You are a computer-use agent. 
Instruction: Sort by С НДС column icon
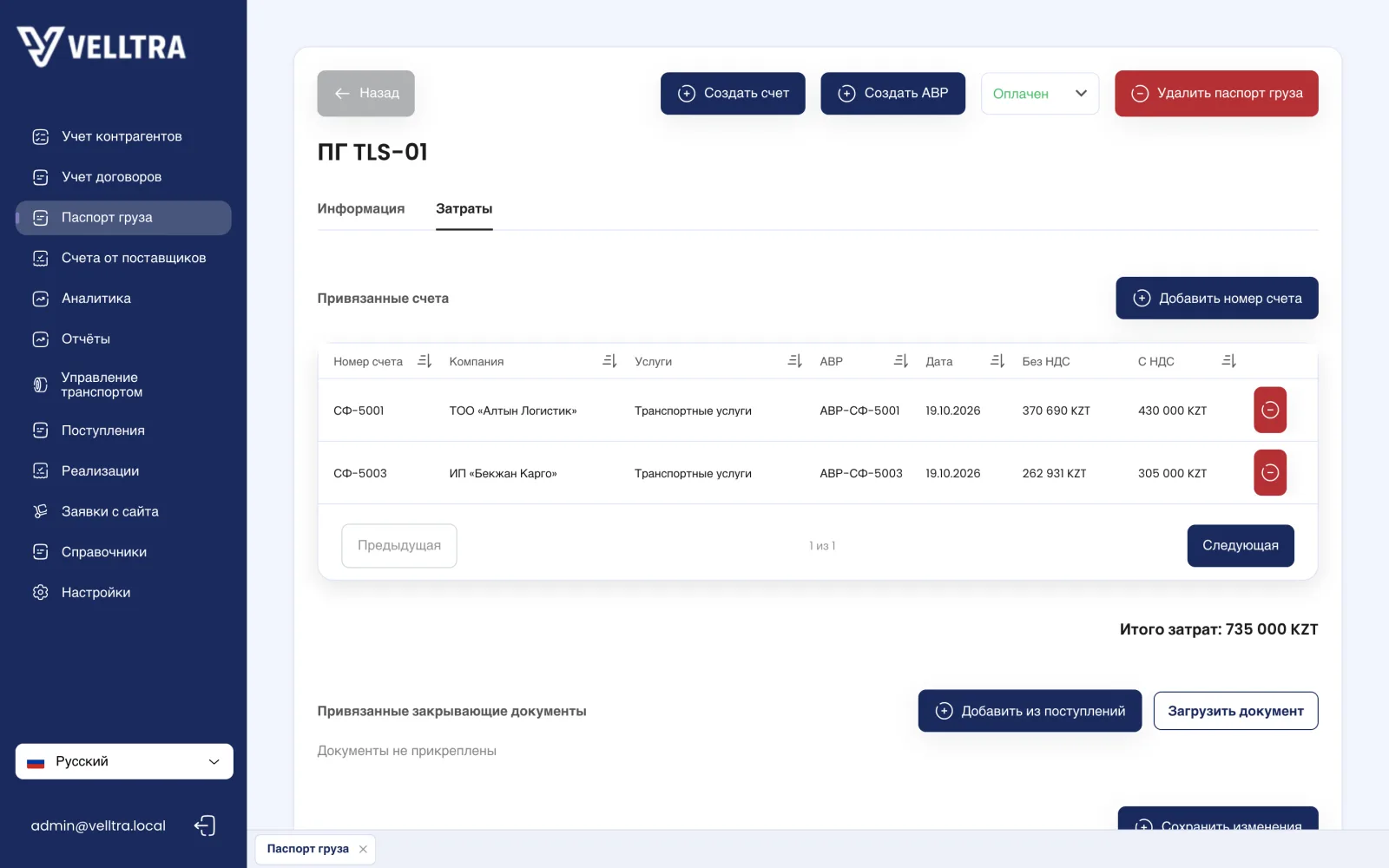point(1228,361)
